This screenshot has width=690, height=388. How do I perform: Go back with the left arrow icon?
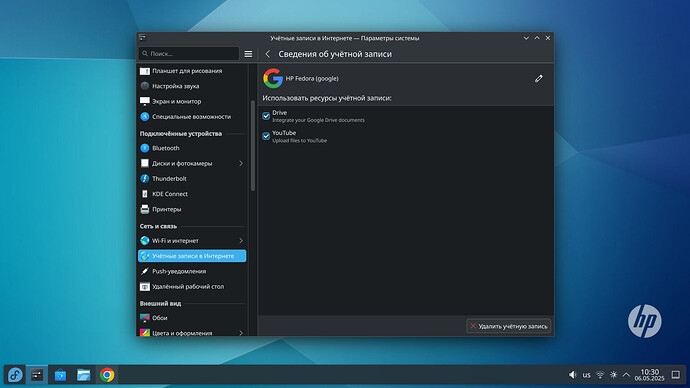pos(268,54)
